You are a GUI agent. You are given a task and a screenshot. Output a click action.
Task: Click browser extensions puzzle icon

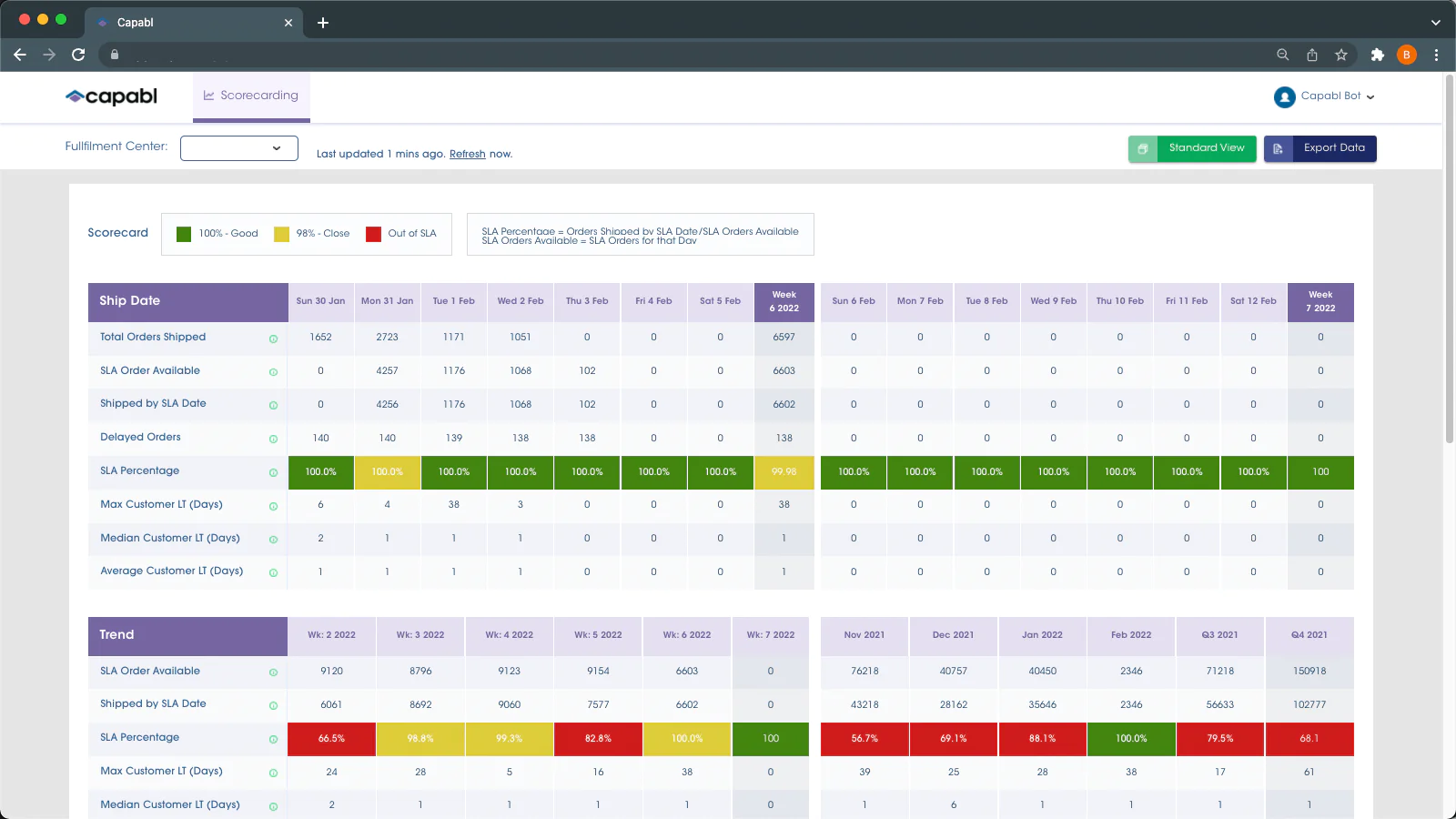tap(1377, 55)
